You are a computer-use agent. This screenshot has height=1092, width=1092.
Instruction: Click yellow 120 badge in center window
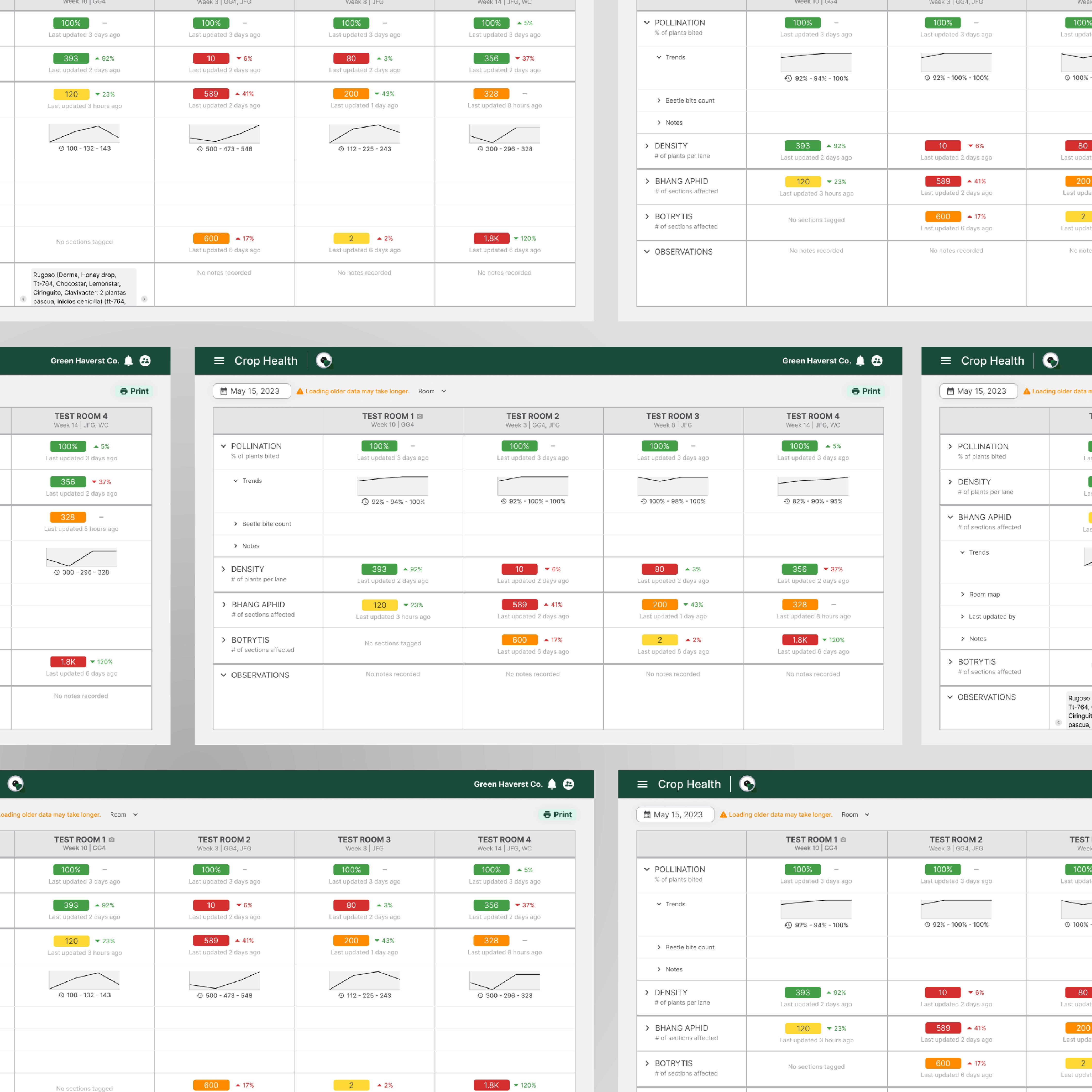click(x=380, y=605)
